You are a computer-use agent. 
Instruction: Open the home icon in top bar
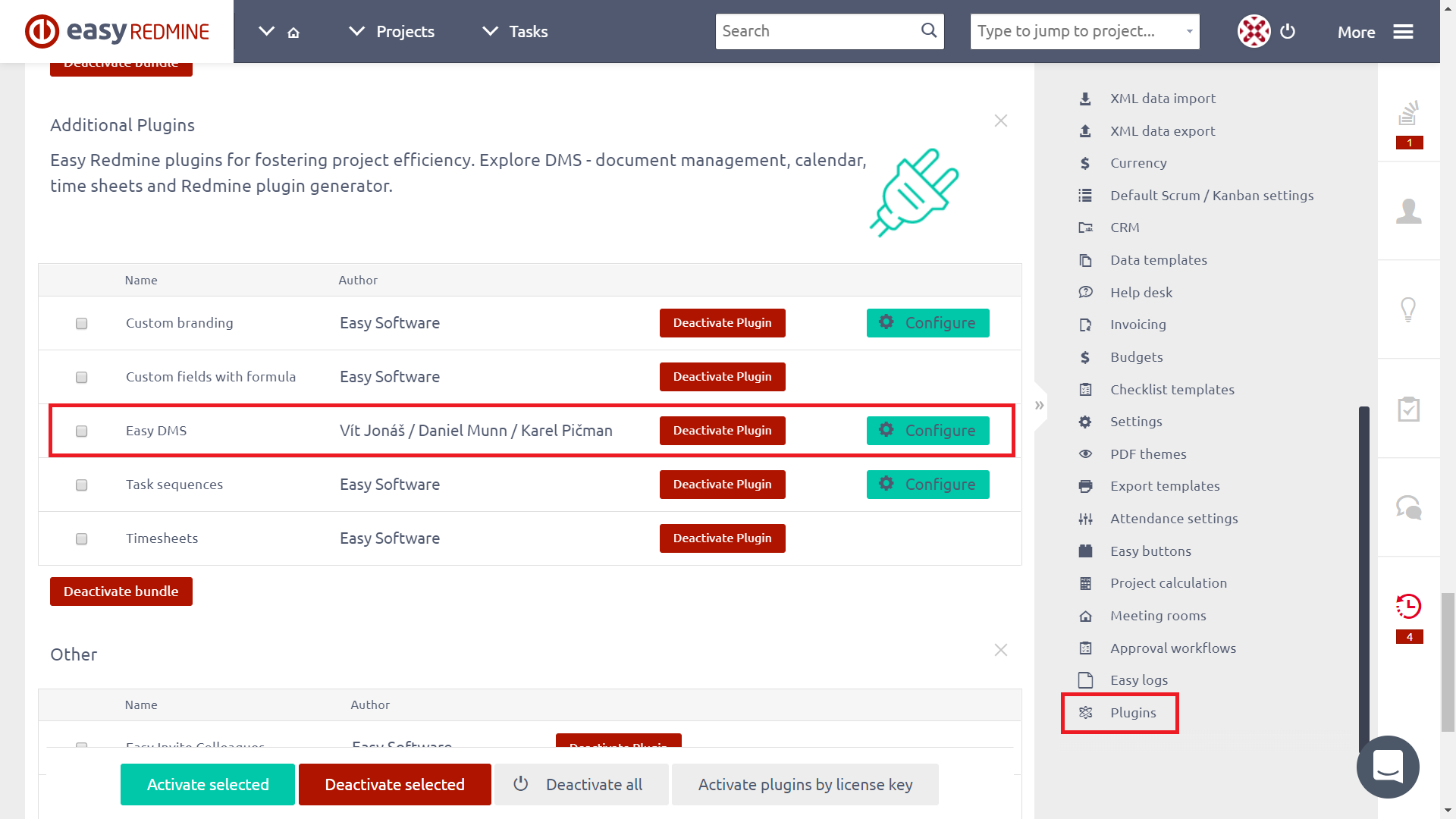coord(293,32)
